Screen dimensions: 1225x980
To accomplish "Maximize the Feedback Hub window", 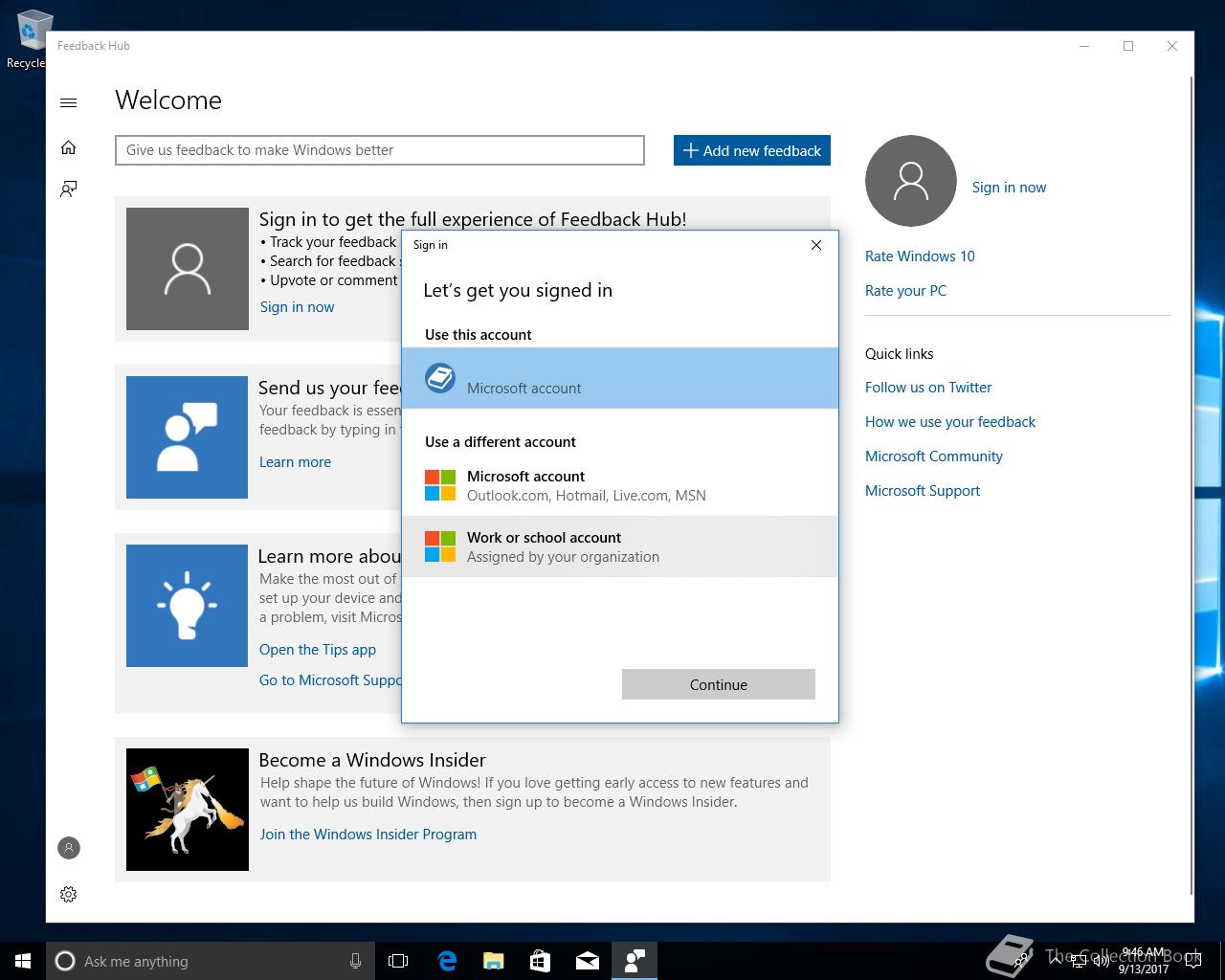I will (1128, 46).
